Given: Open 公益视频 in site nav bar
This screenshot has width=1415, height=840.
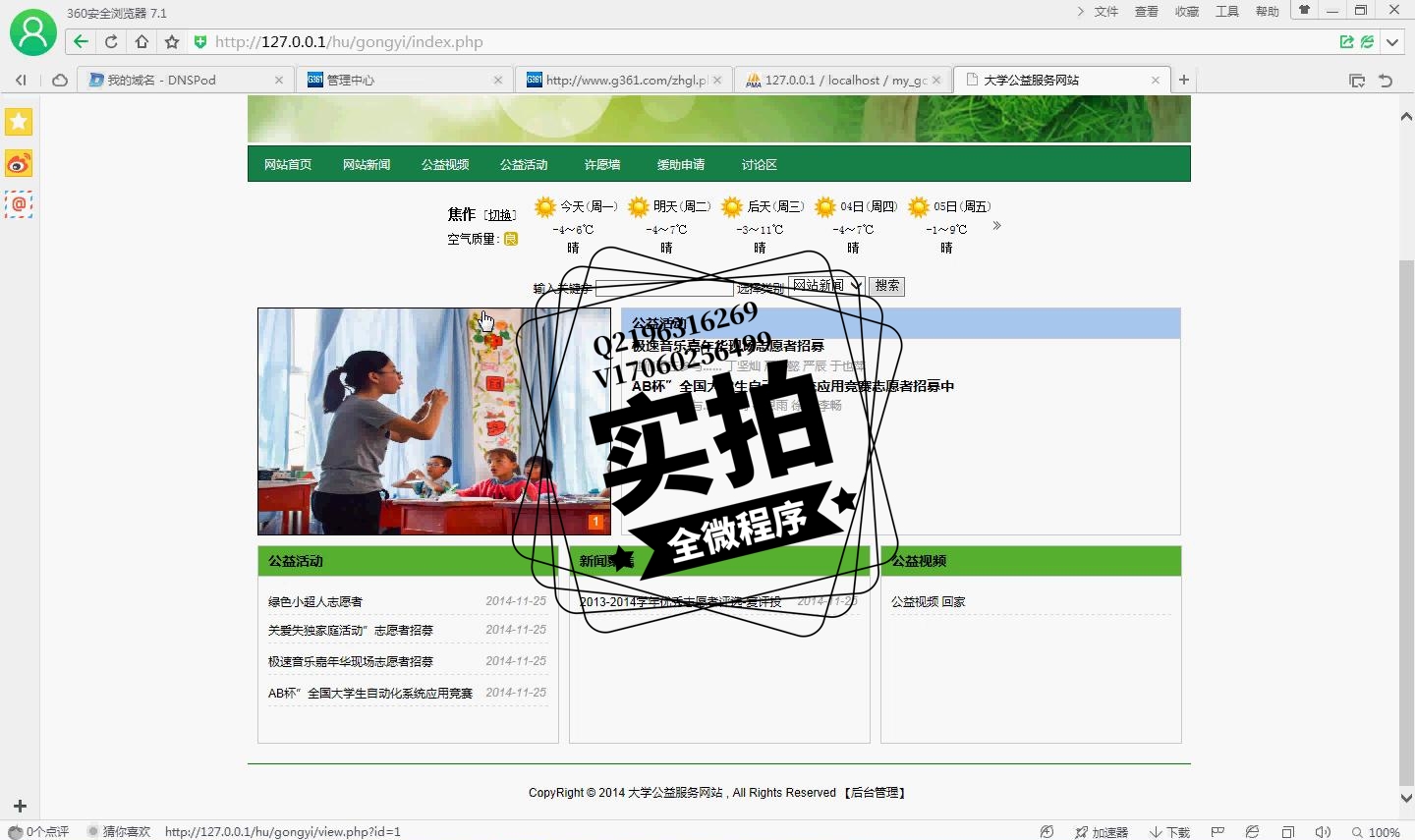Looking at the screenshot, I should (445, 164).
